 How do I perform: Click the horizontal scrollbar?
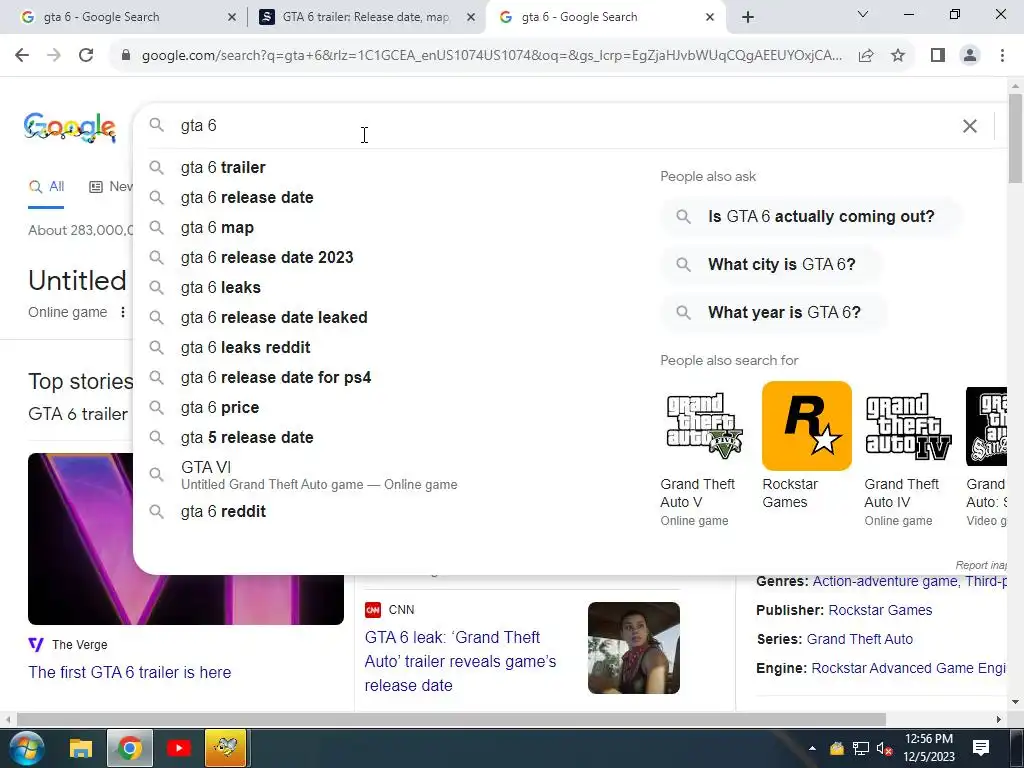(451, 720)
